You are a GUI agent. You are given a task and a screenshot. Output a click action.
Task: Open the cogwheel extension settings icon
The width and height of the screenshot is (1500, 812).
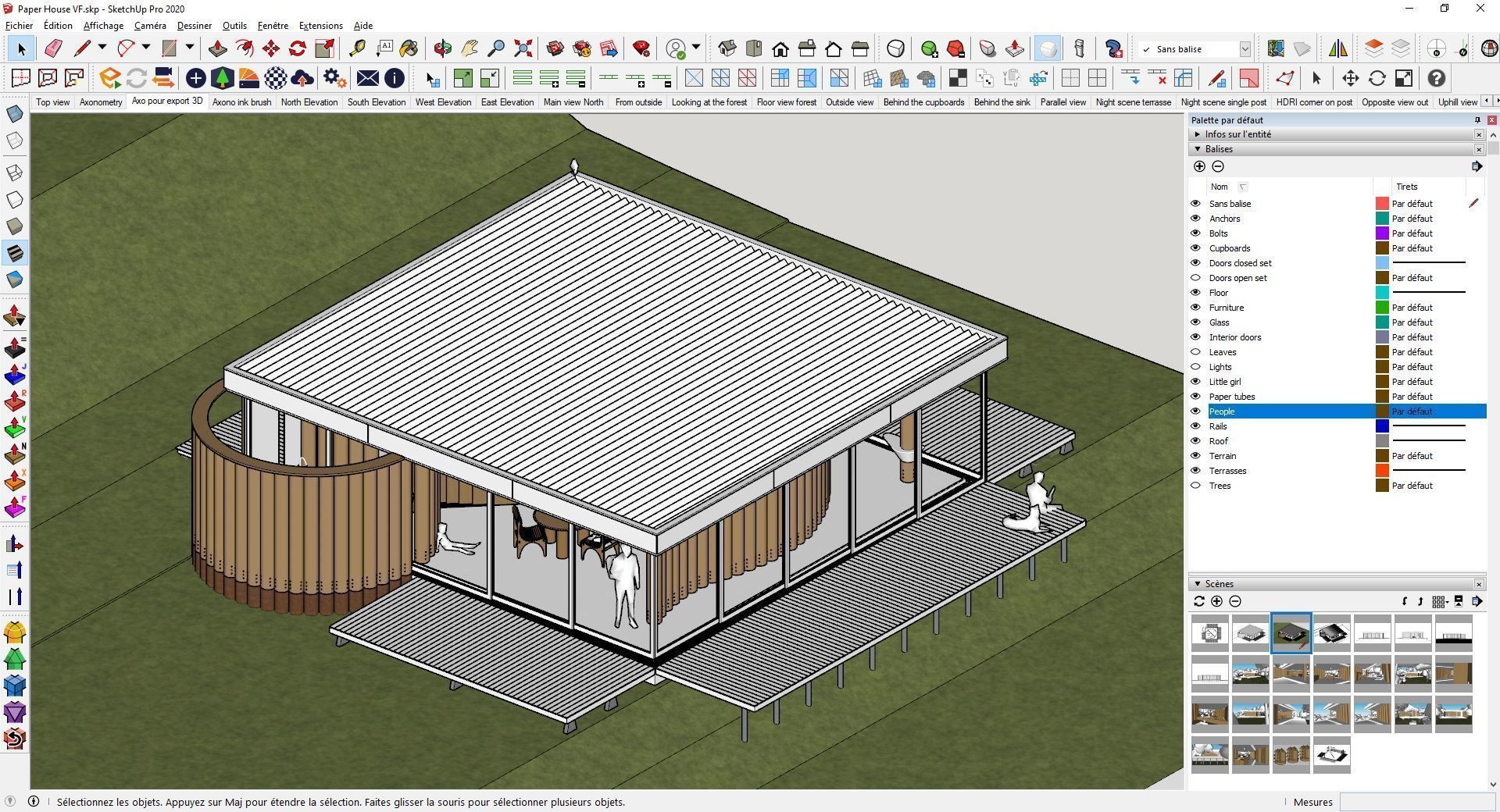click(335, 78)
